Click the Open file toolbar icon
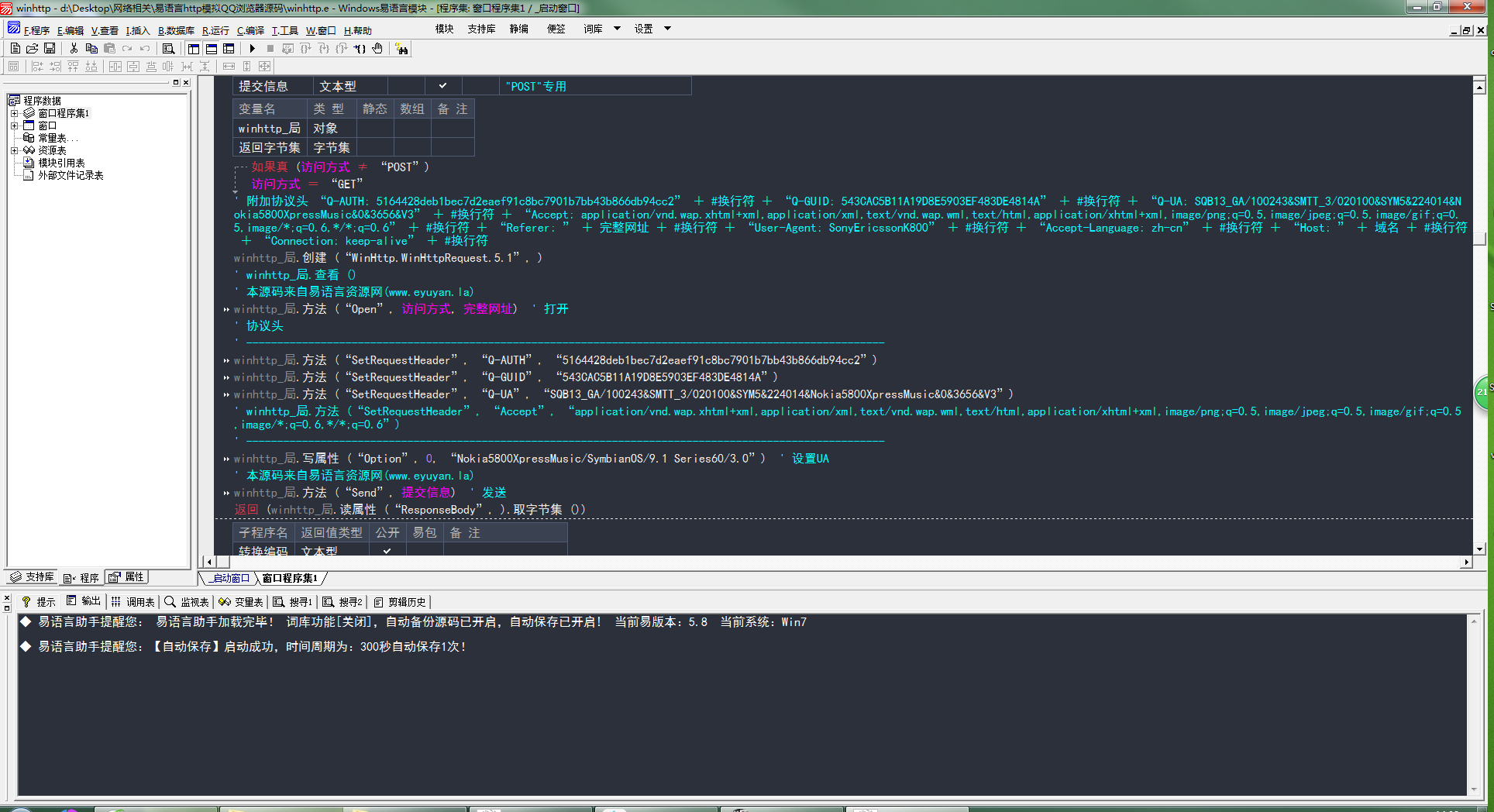The image size is (1494, 812). tap(33, 49)
